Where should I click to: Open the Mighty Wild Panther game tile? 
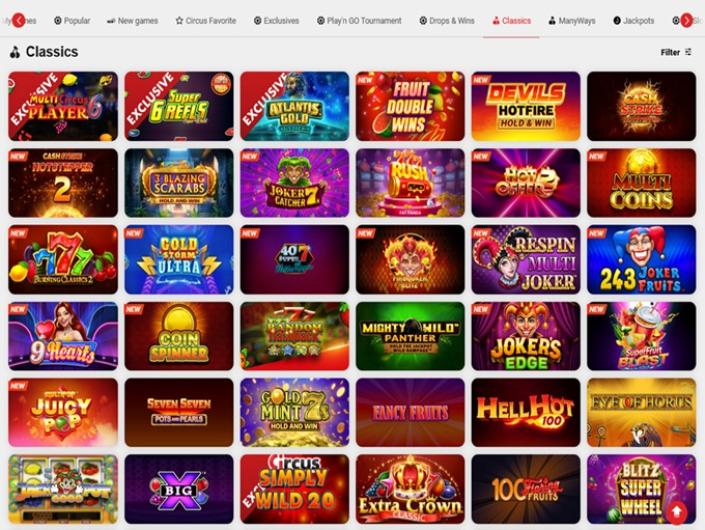click(x=410, y=336)
